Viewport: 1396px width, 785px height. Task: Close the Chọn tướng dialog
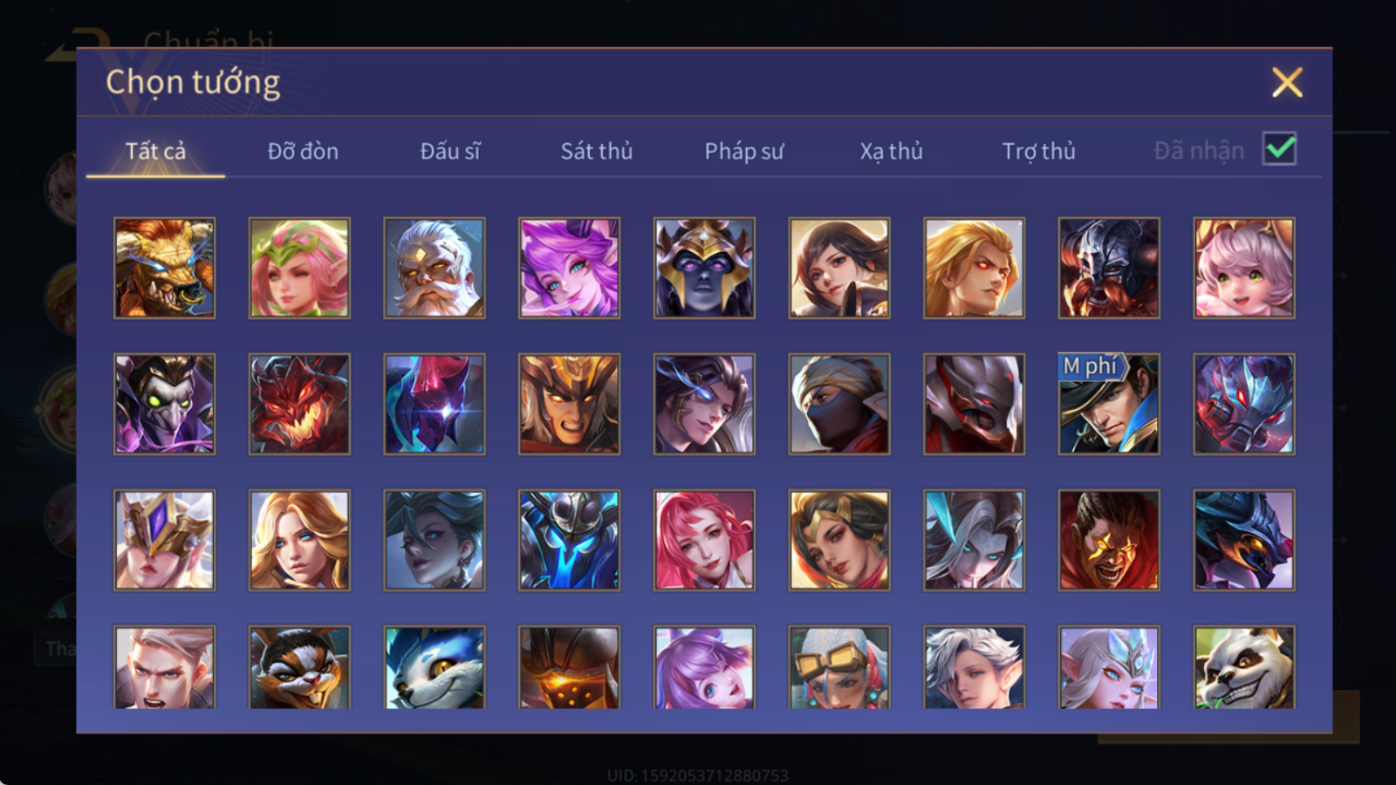tap(1287, 82)
